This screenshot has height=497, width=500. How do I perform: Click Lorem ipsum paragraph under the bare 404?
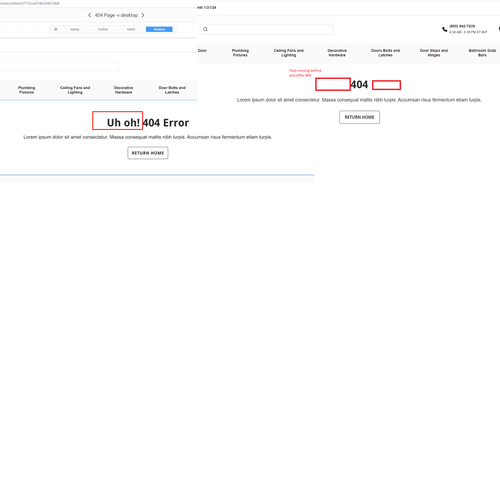(x=359, y=100)
